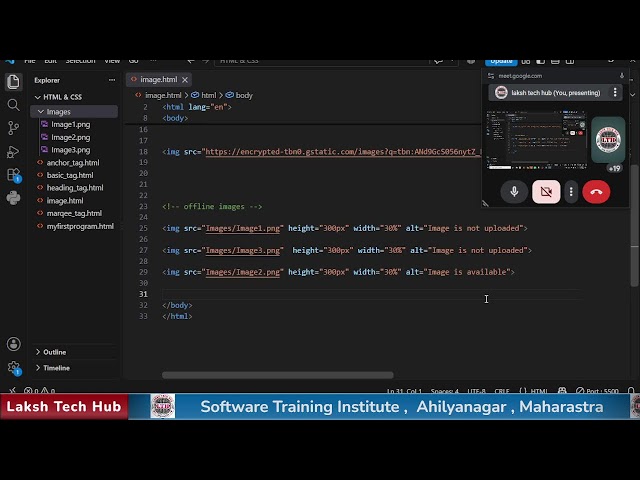
Task: Open the Python icon in activity bar
Action: pos(13,198)
